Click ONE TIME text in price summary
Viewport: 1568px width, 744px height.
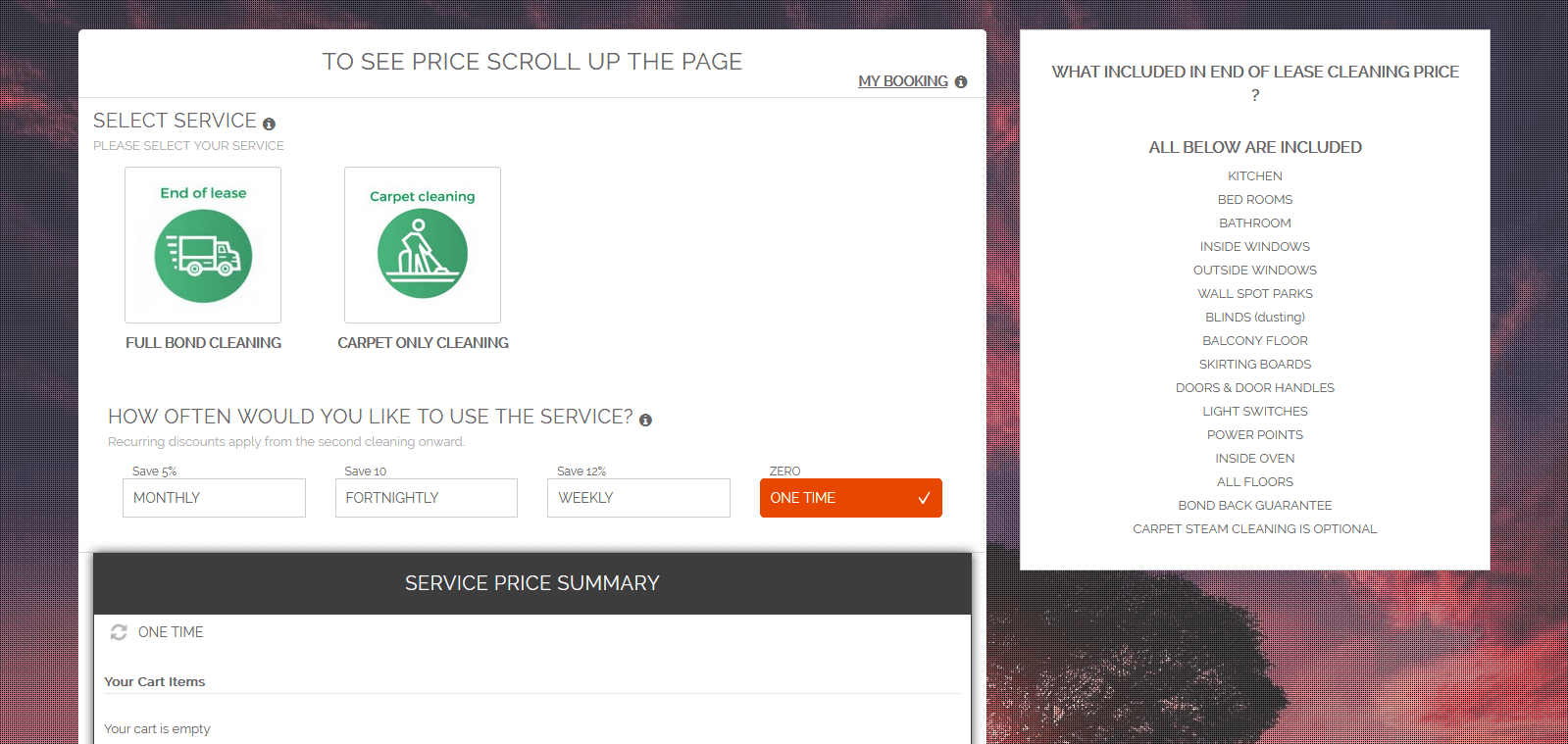171,632
